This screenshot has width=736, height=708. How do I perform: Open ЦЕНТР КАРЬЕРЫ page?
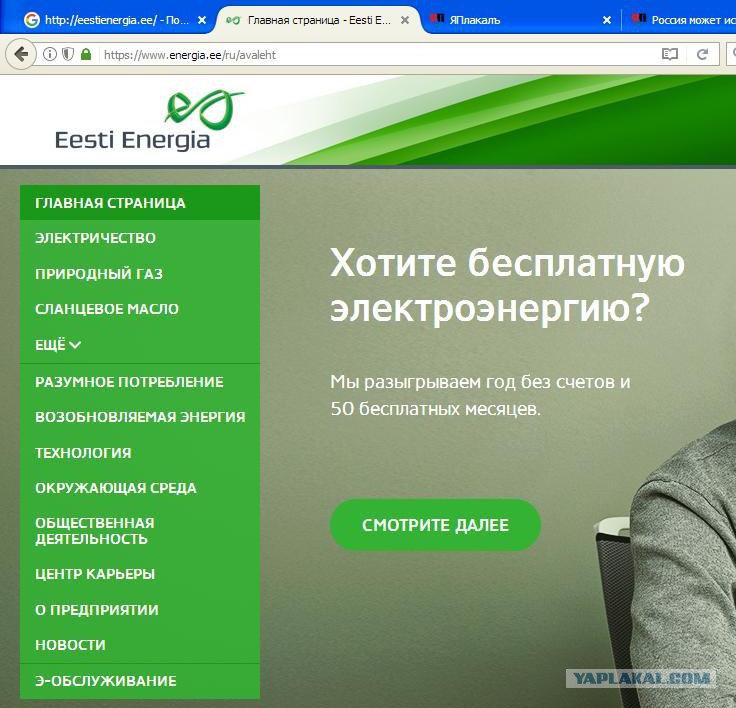pos(140,574)
